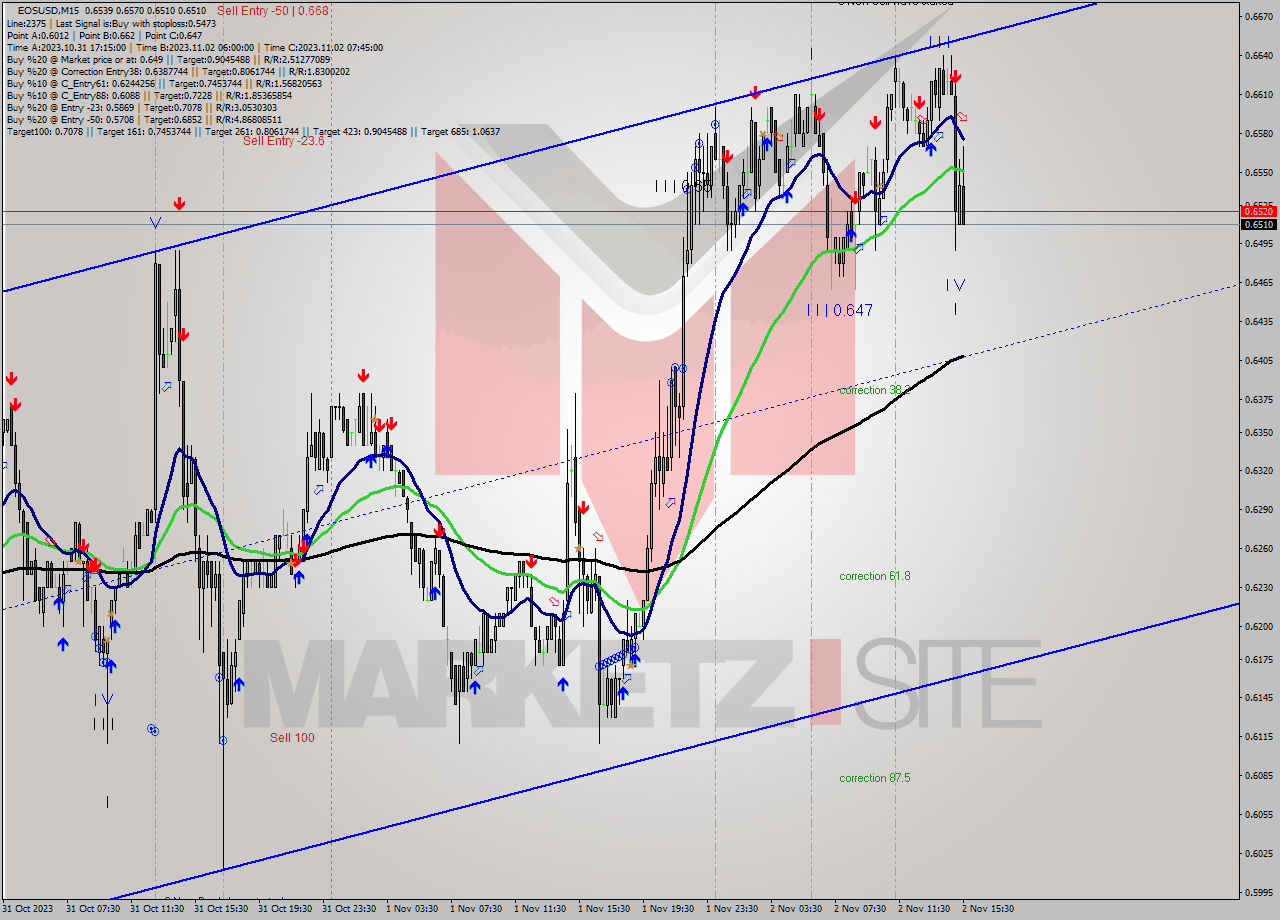The height and width of the screenshot is (920, 1280).
Task: Click the 0.6350 price axis label
Action: tap(1257, 433)
